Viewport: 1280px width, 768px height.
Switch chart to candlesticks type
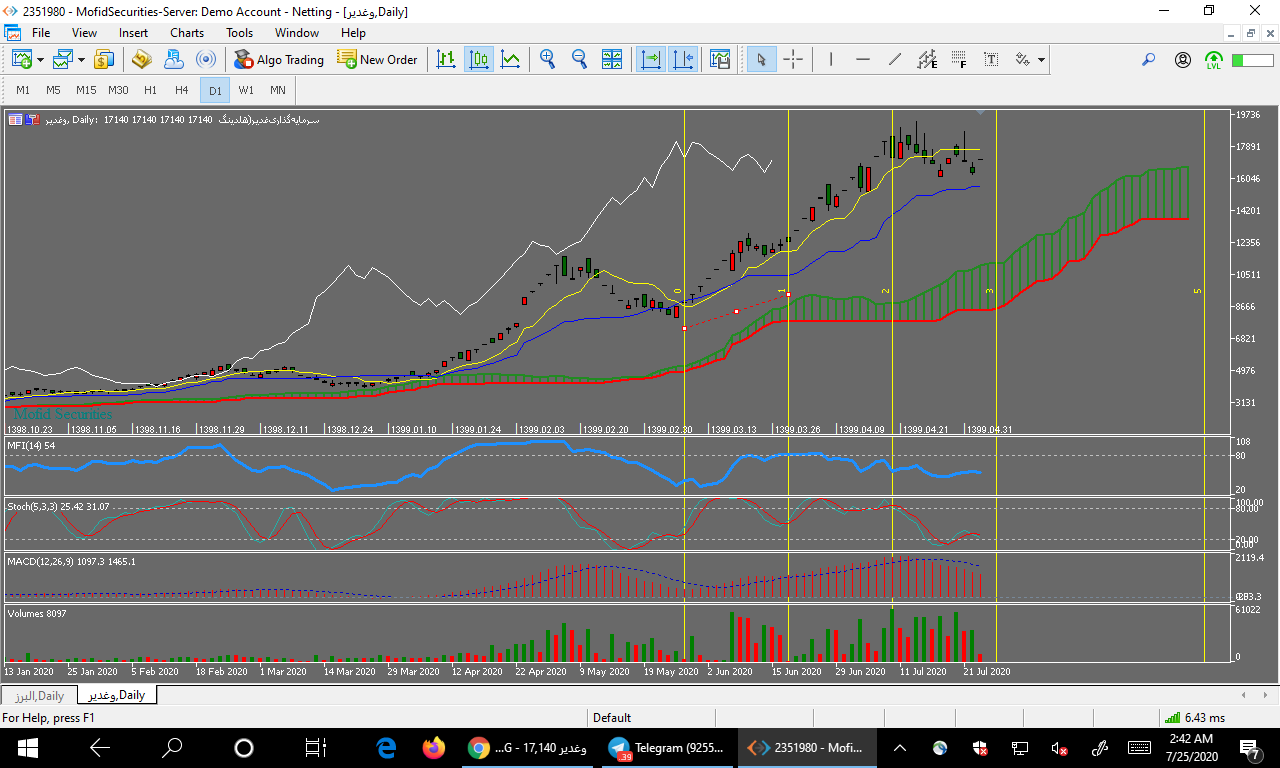coord(478,60)
